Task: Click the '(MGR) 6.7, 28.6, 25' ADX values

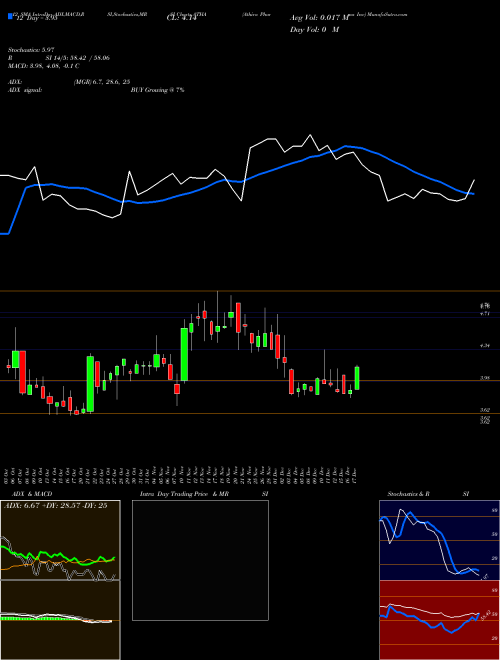Action: point(102,82)
